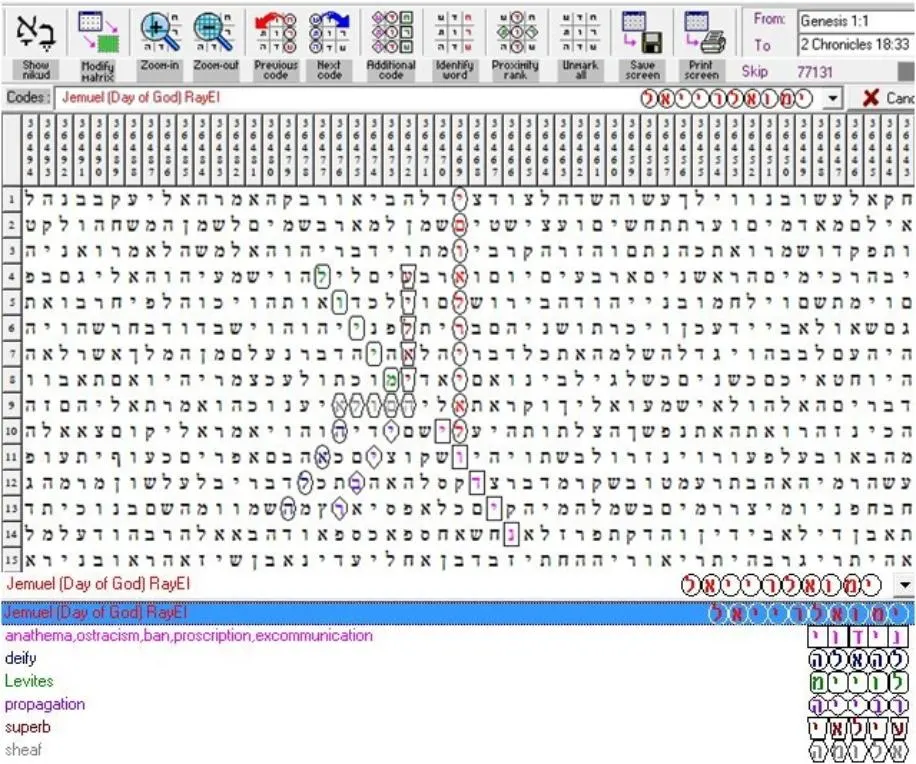Expand the dropdown below the matrix
916x764 pixels.
coord(906,585)
